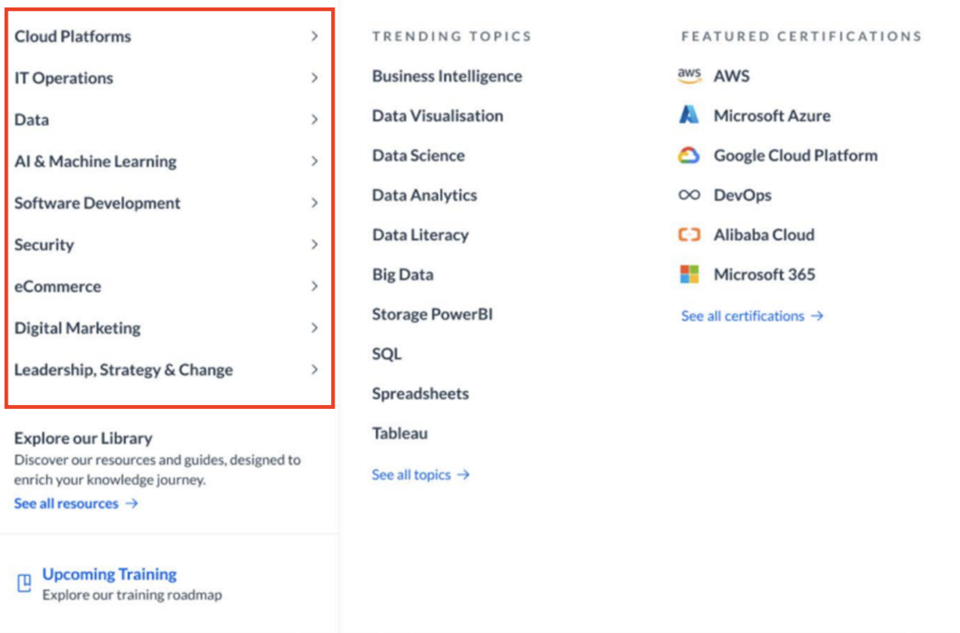
Task: Click the Google Cloud Platform logo icon
Action: pyautogui.click(x=689, y=155)
